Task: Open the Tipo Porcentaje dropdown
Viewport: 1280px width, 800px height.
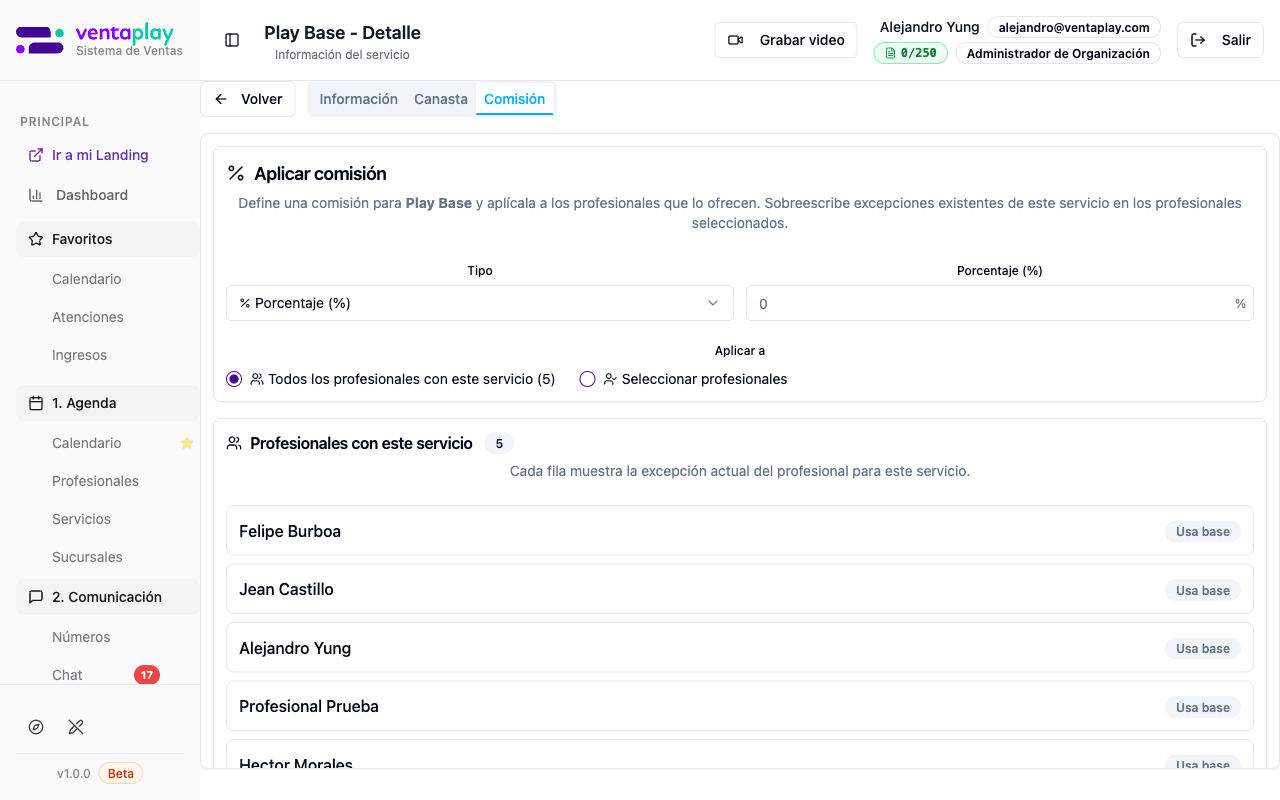Action: pyautogui.click(x=480, y=303)
